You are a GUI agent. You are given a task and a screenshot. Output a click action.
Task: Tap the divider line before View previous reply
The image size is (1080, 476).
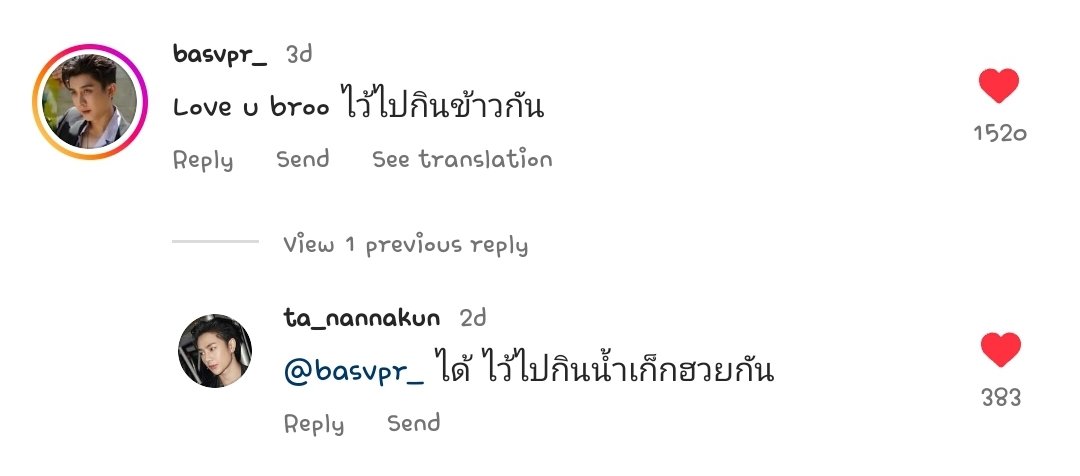tap(215, 241)
